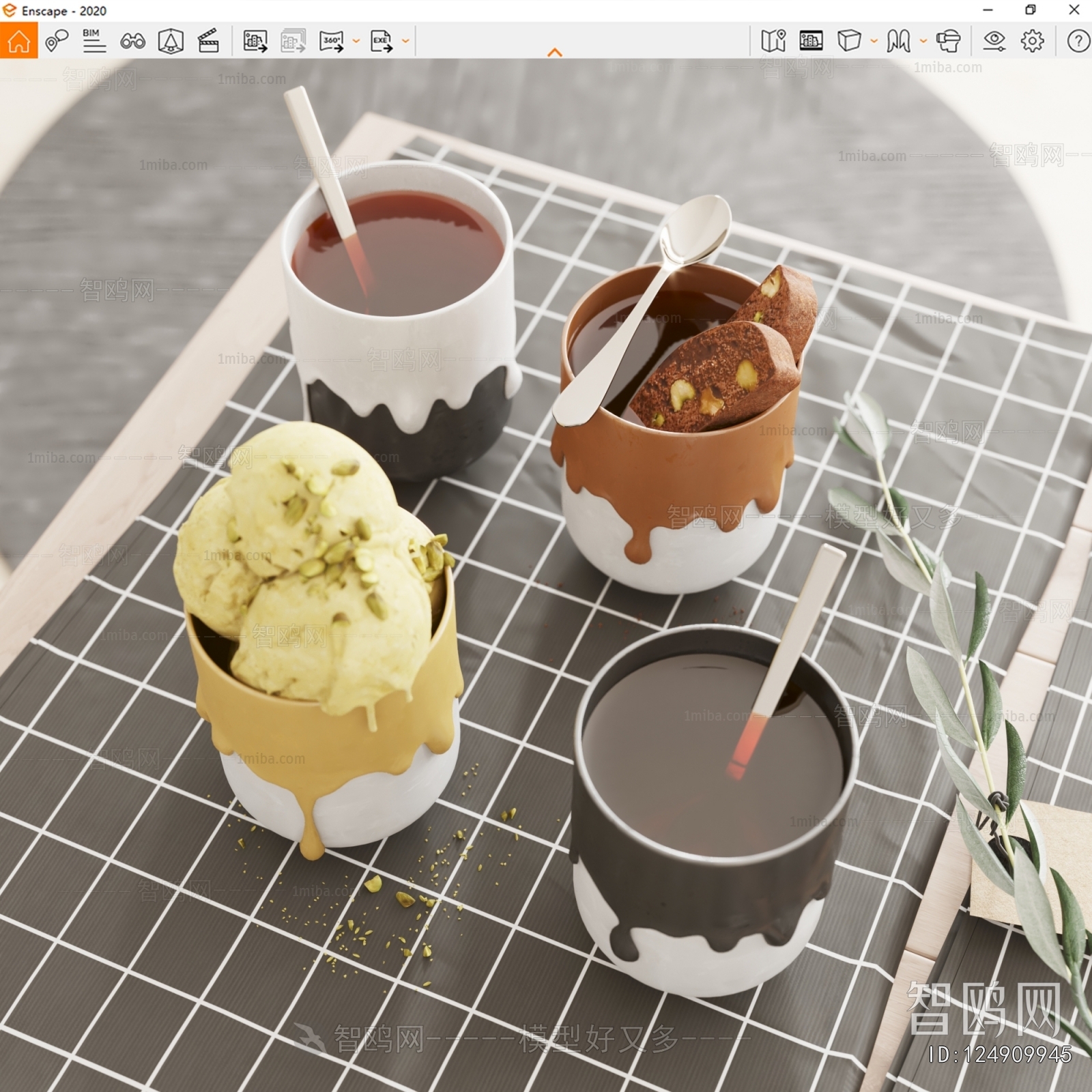Toggle the minimap icon
The height and width of the screenshot is (1092, 1092).
pyautogui.click(x=773, y=41)
